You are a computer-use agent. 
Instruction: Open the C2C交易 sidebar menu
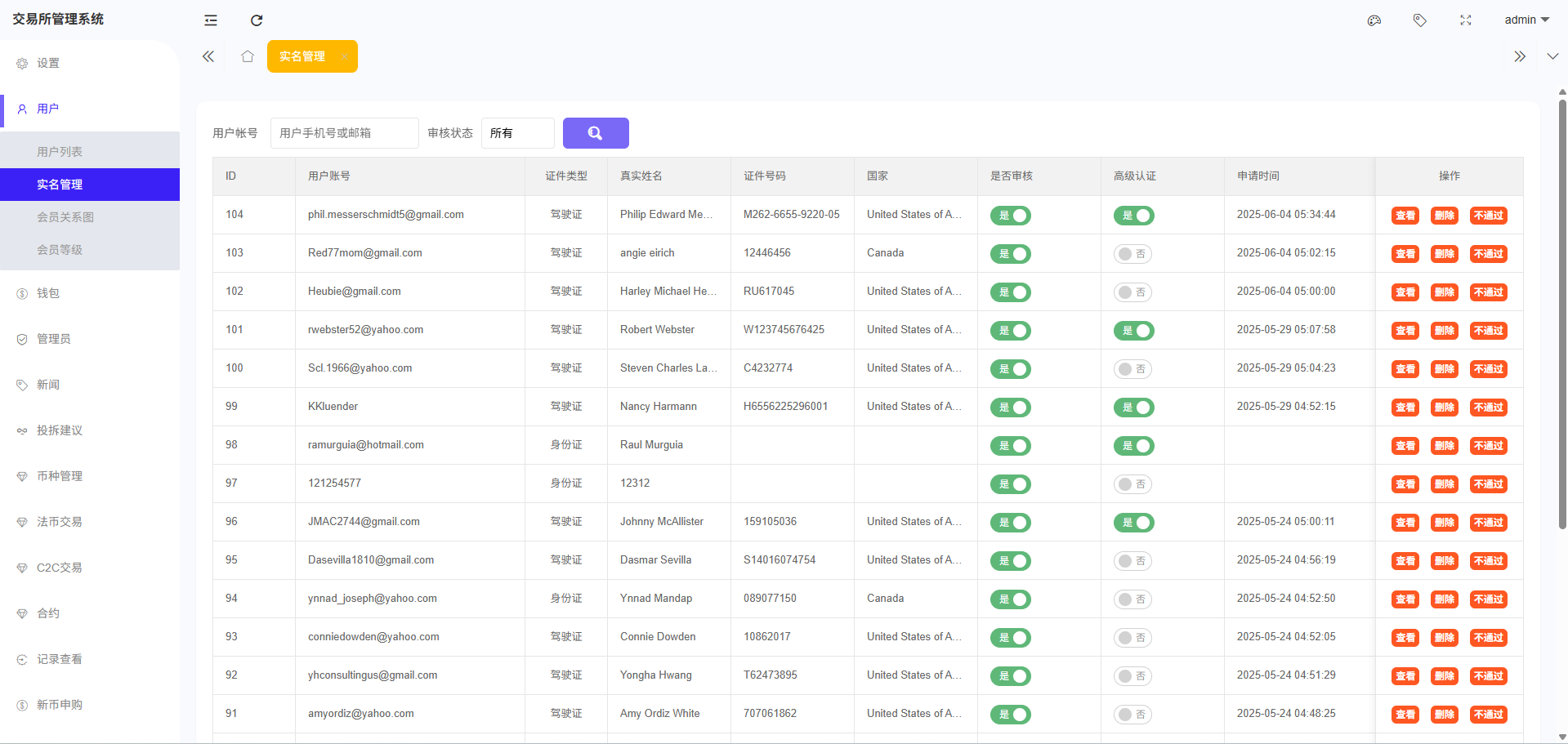(58, 568)
